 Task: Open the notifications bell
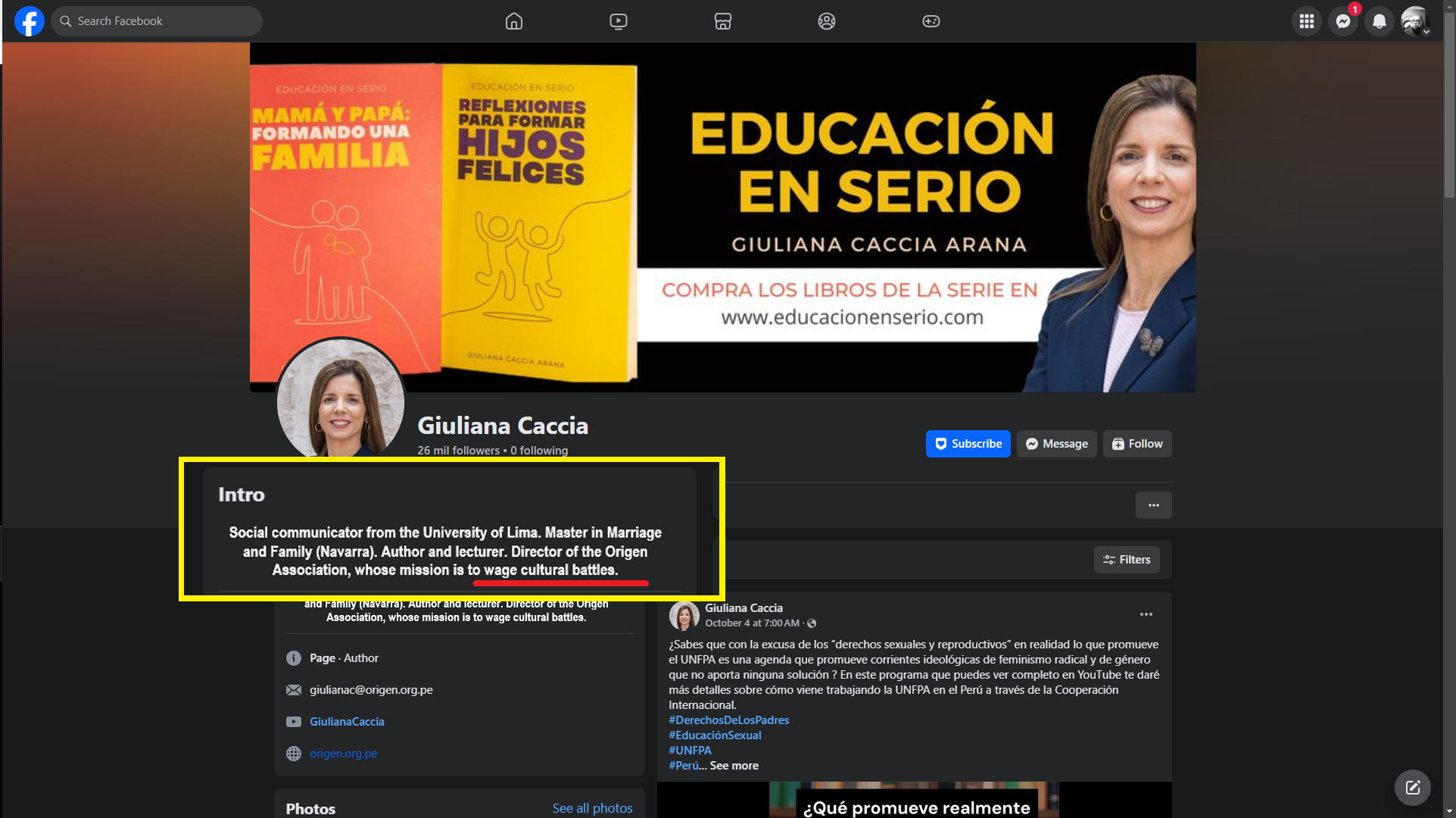click(1380, 21)
